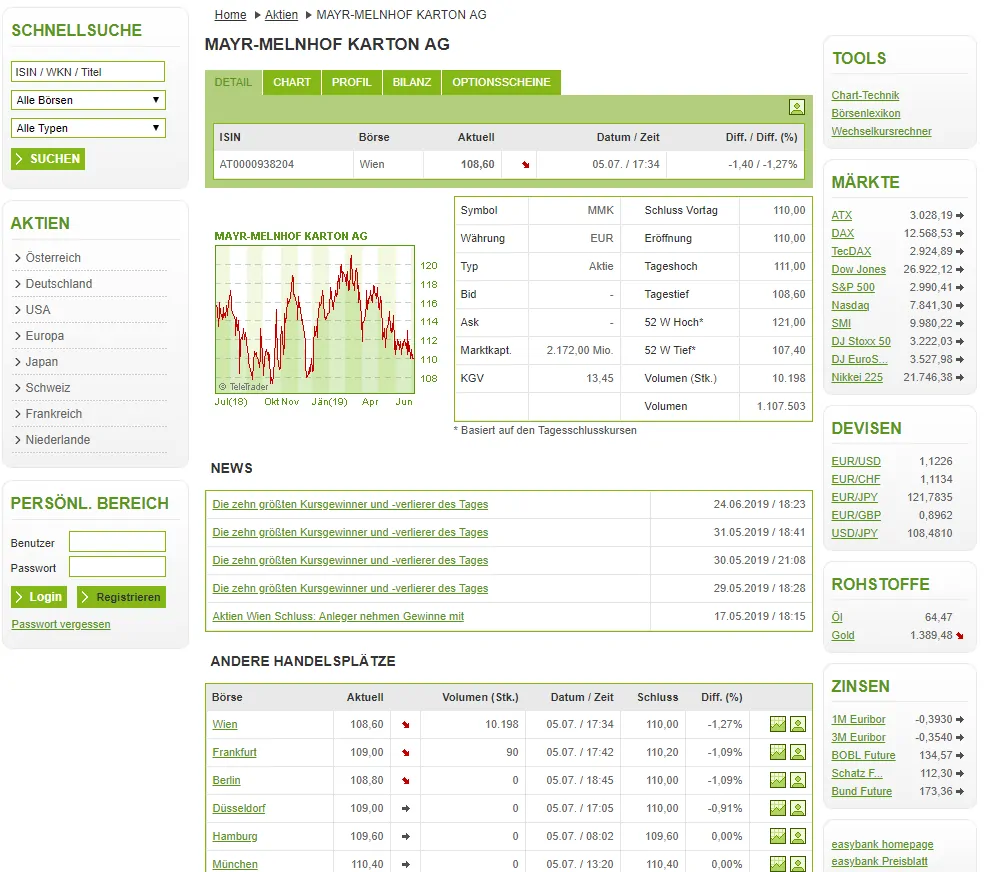This screenshot has width=985, height=872.
Task: Open the easybank Preisblatt link
Action: (879, 861)
